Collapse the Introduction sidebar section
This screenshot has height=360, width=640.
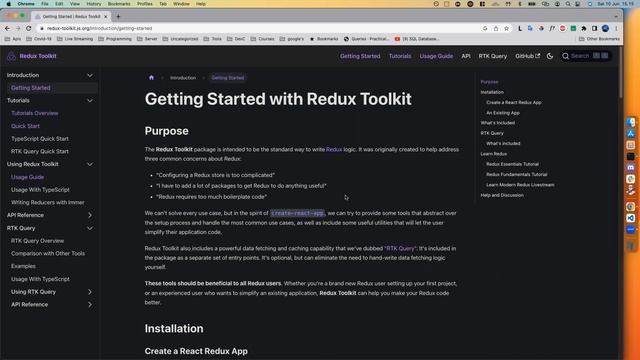(90, 75)
